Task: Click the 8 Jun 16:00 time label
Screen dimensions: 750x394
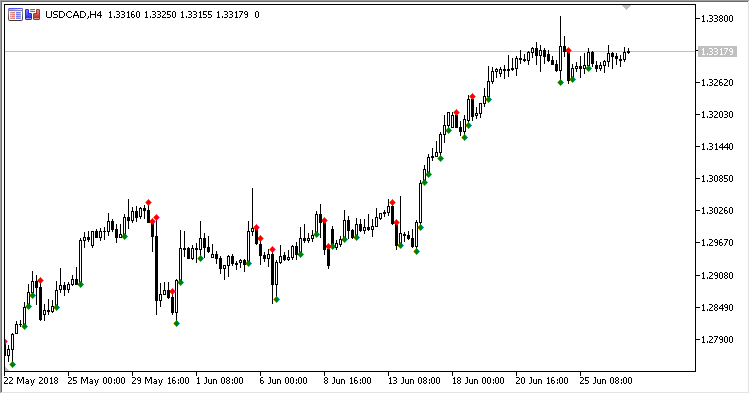Action: 348,381
